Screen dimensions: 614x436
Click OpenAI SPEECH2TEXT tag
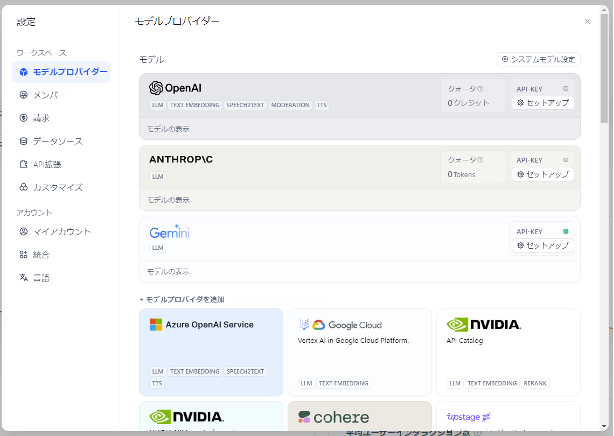[x=245, y=105]
